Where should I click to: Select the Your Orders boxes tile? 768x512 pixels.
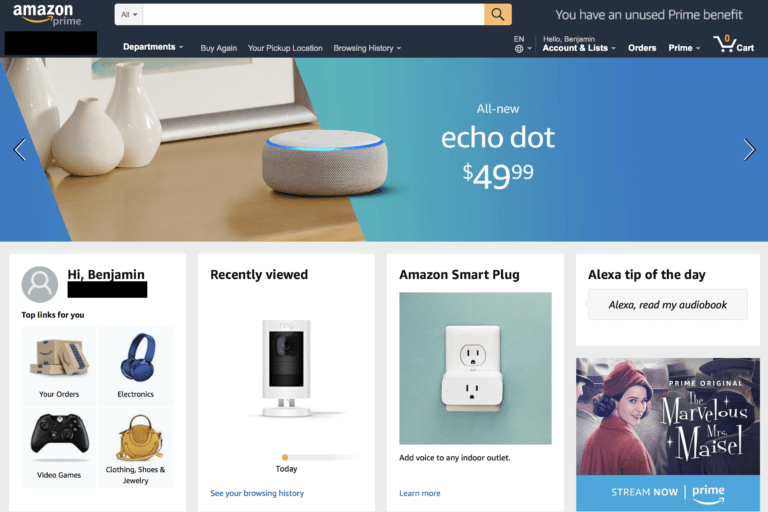[x=59, y=366]
